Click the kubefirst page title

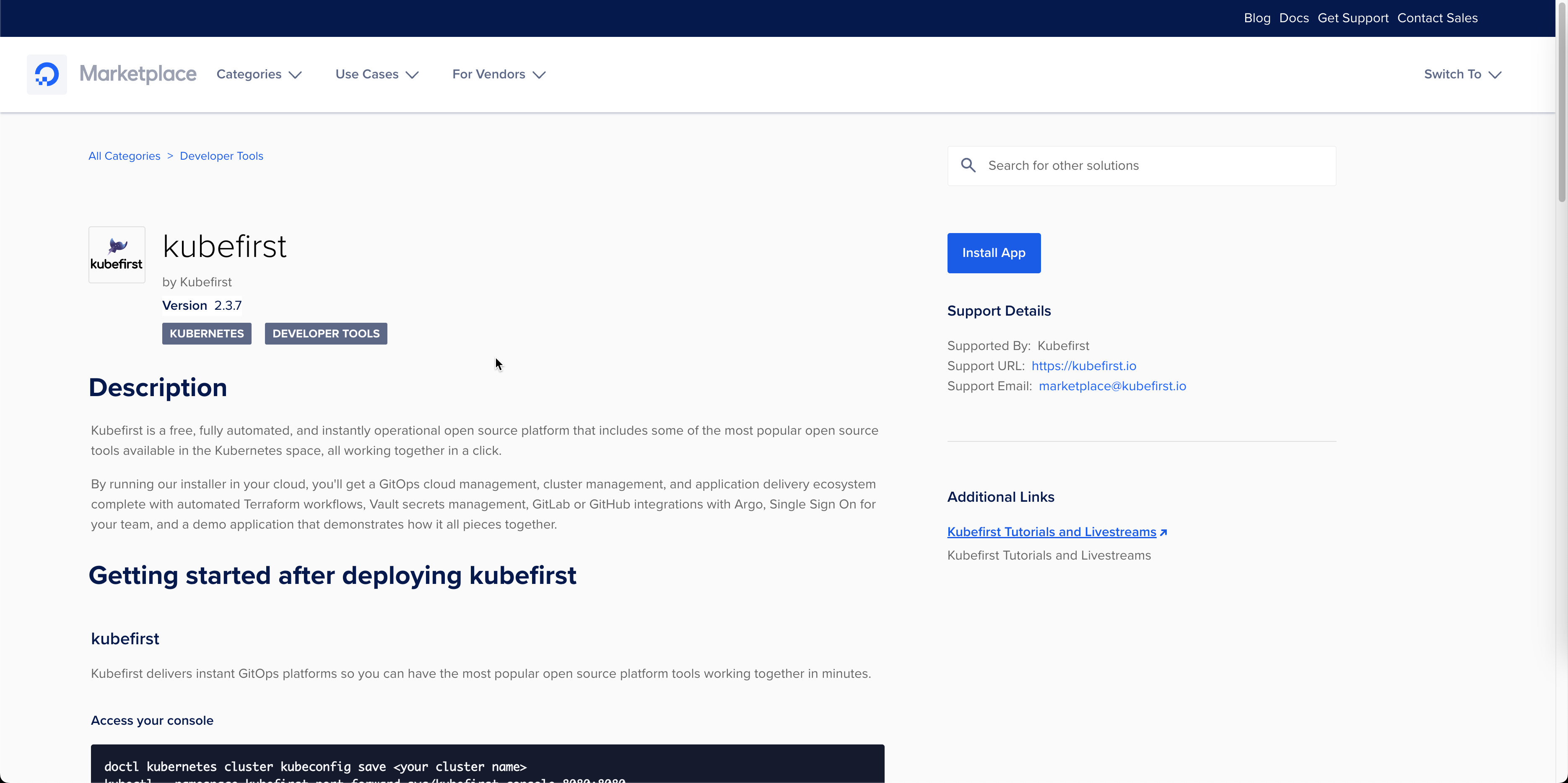225,246
